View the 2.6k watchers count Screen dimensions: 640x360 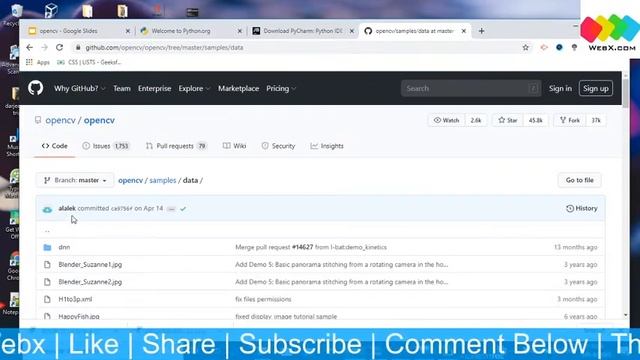476,120
